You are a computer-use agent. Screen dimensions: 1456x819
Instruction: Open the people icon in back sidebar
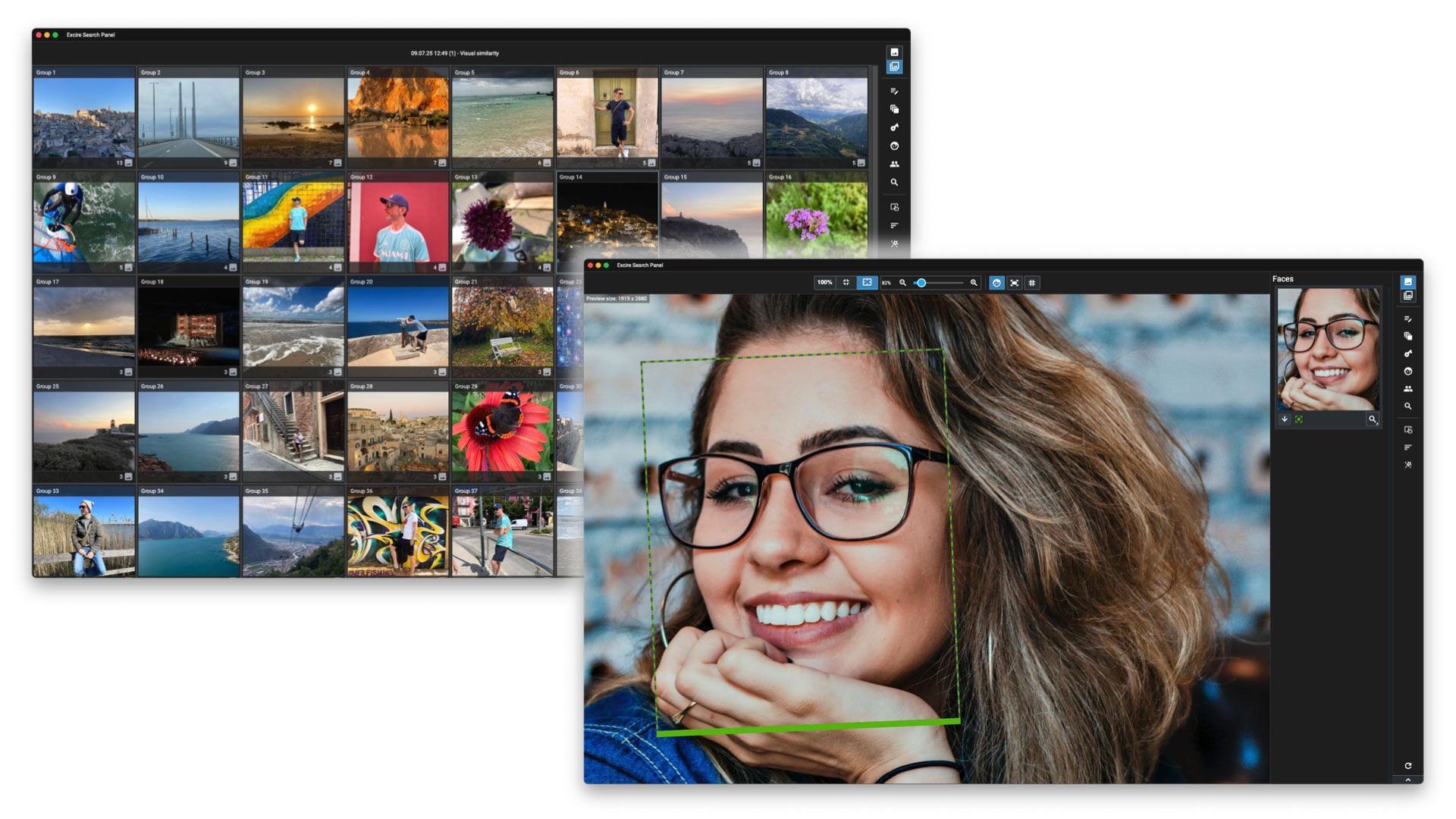click(x=894, y=164)
